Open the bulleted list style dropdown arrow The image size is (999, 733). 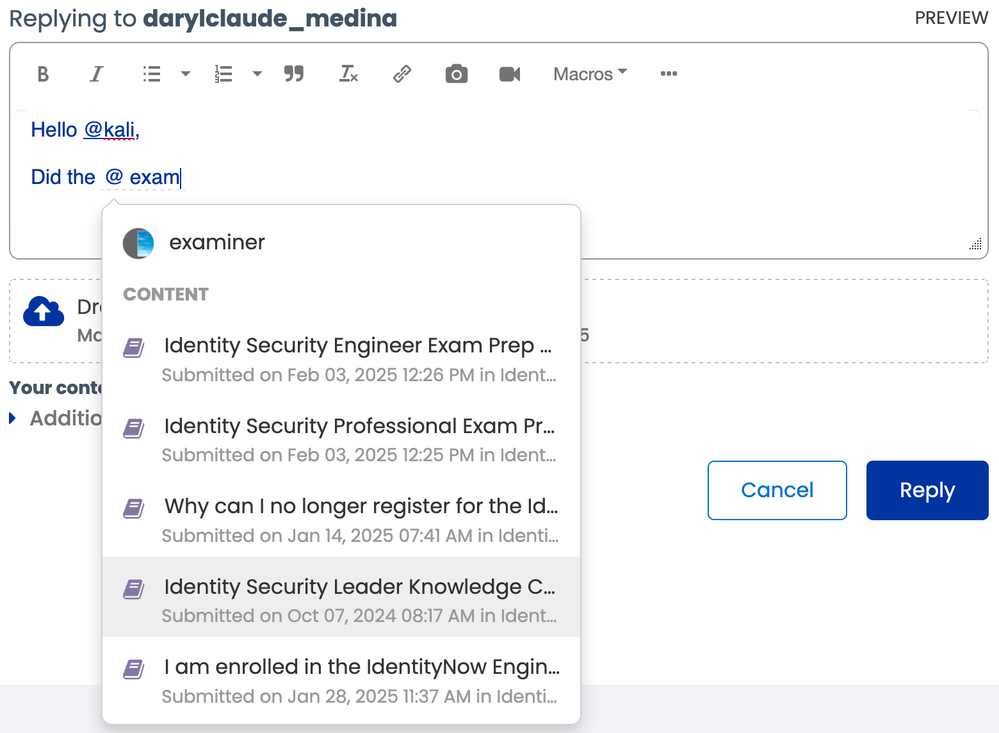click(x=185, y=74)
